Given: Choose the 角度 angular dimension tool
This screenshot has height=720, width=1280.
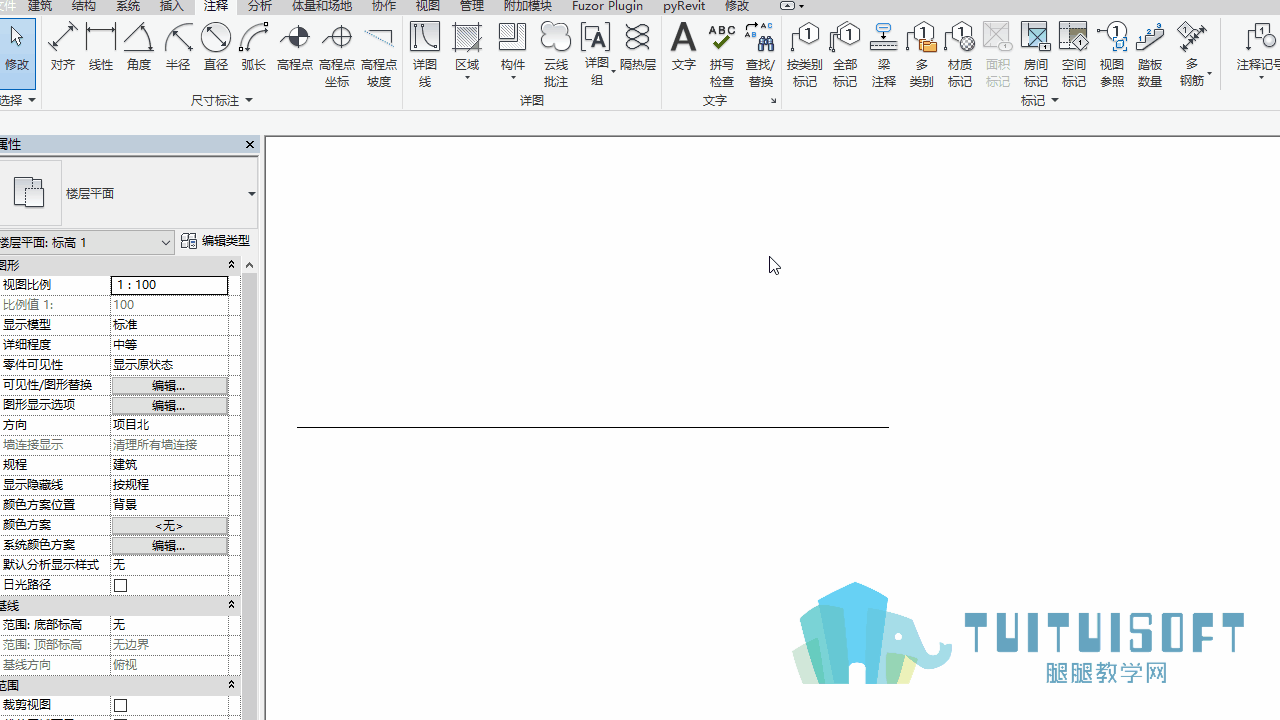Looking at the screenshot, I should tap(139, 47).
